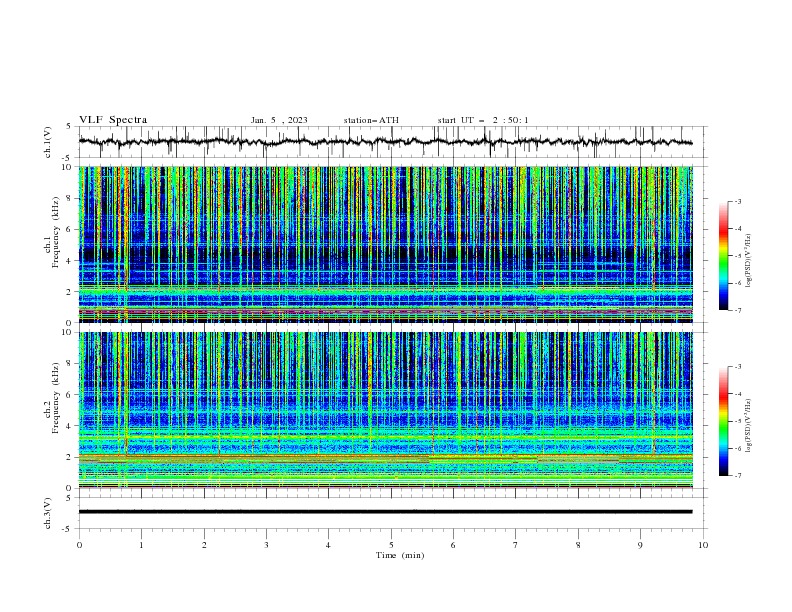Click the flat black ch.3 voltage trace
This screenshot has height=612, width=792.
385,512
